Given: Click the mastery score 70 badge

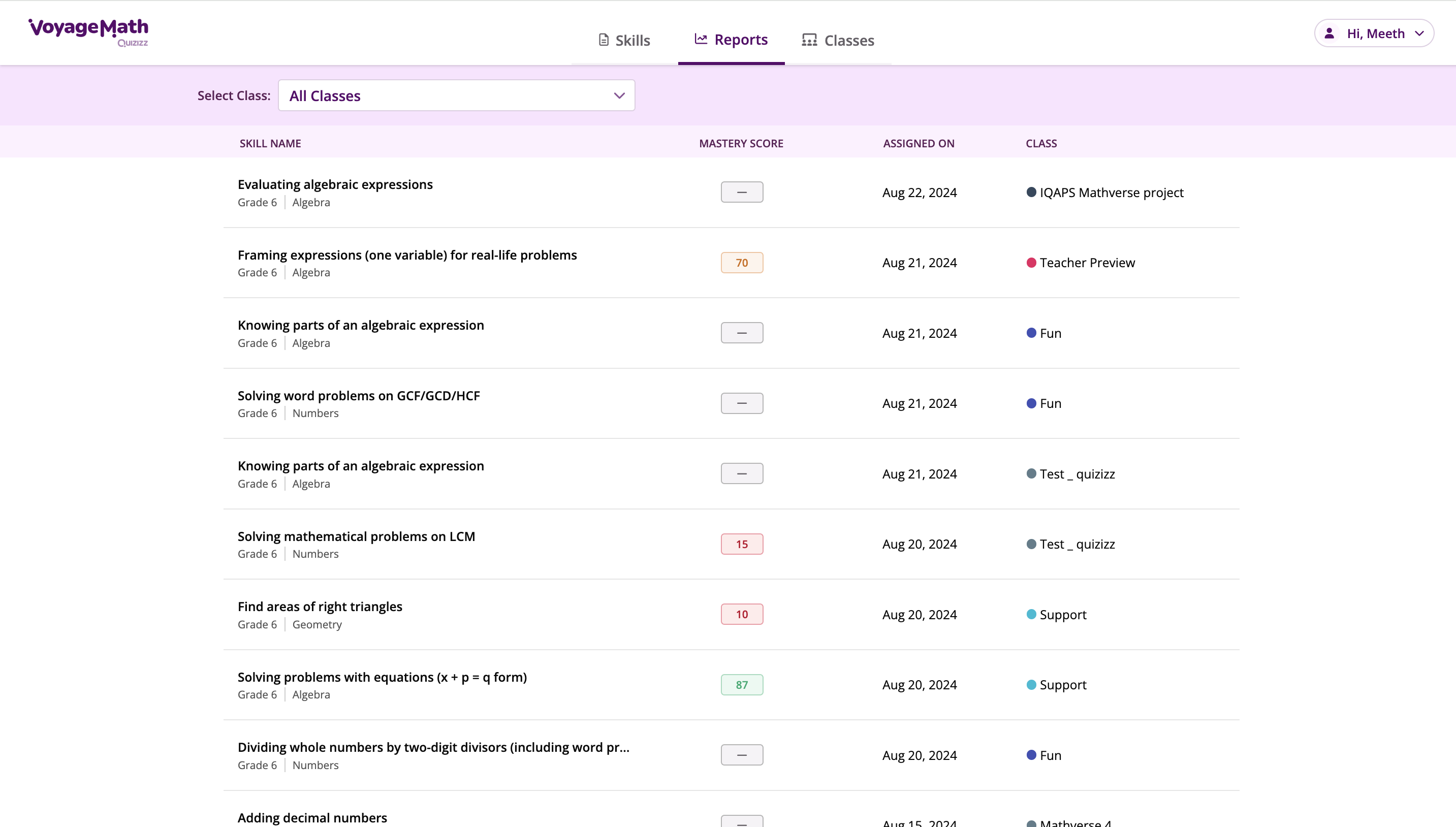Looking at the screenshot, I should pos(742,263).
